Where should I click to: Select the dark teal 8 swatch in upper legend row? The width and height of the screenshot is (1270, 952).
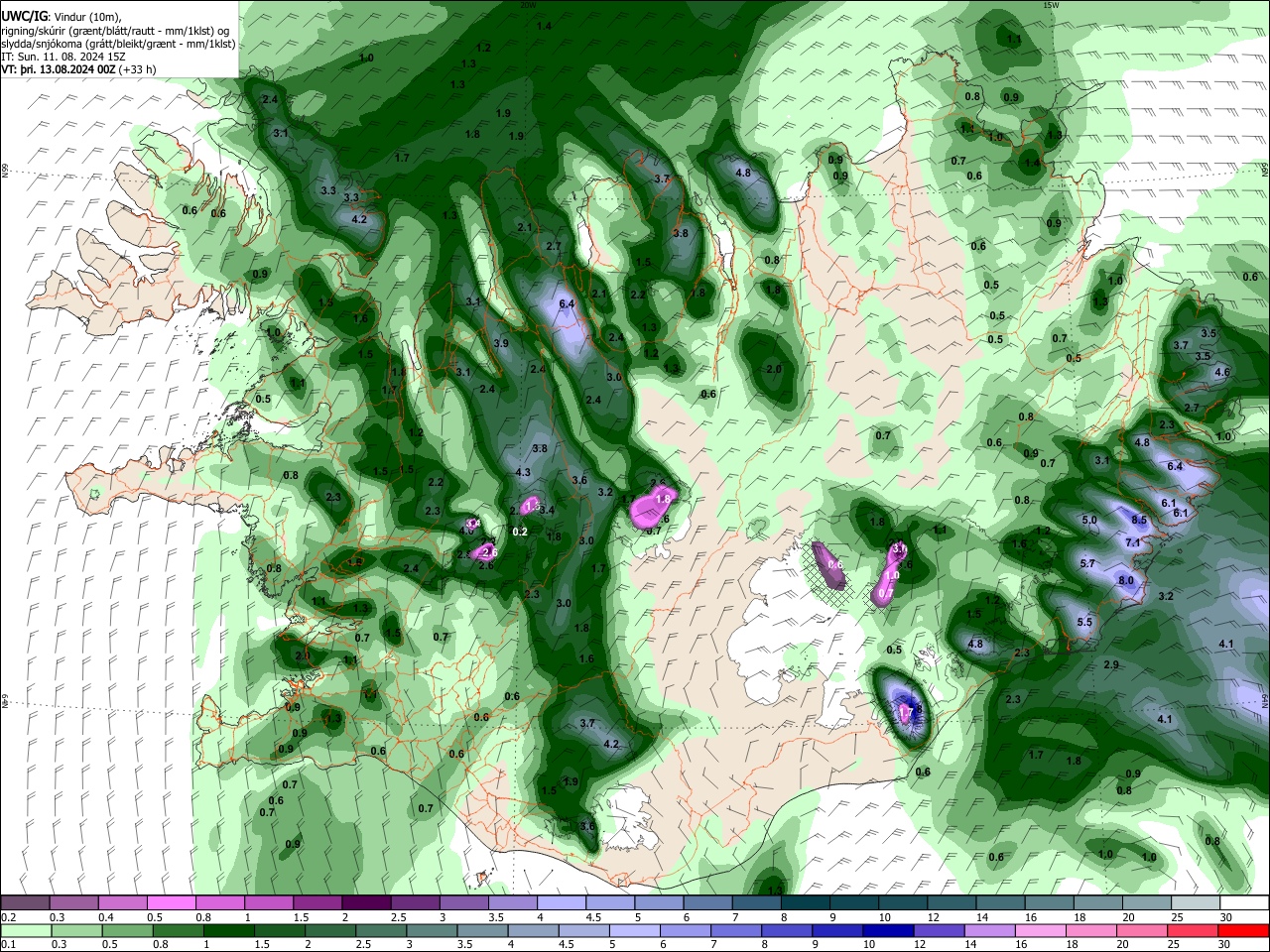806,902
